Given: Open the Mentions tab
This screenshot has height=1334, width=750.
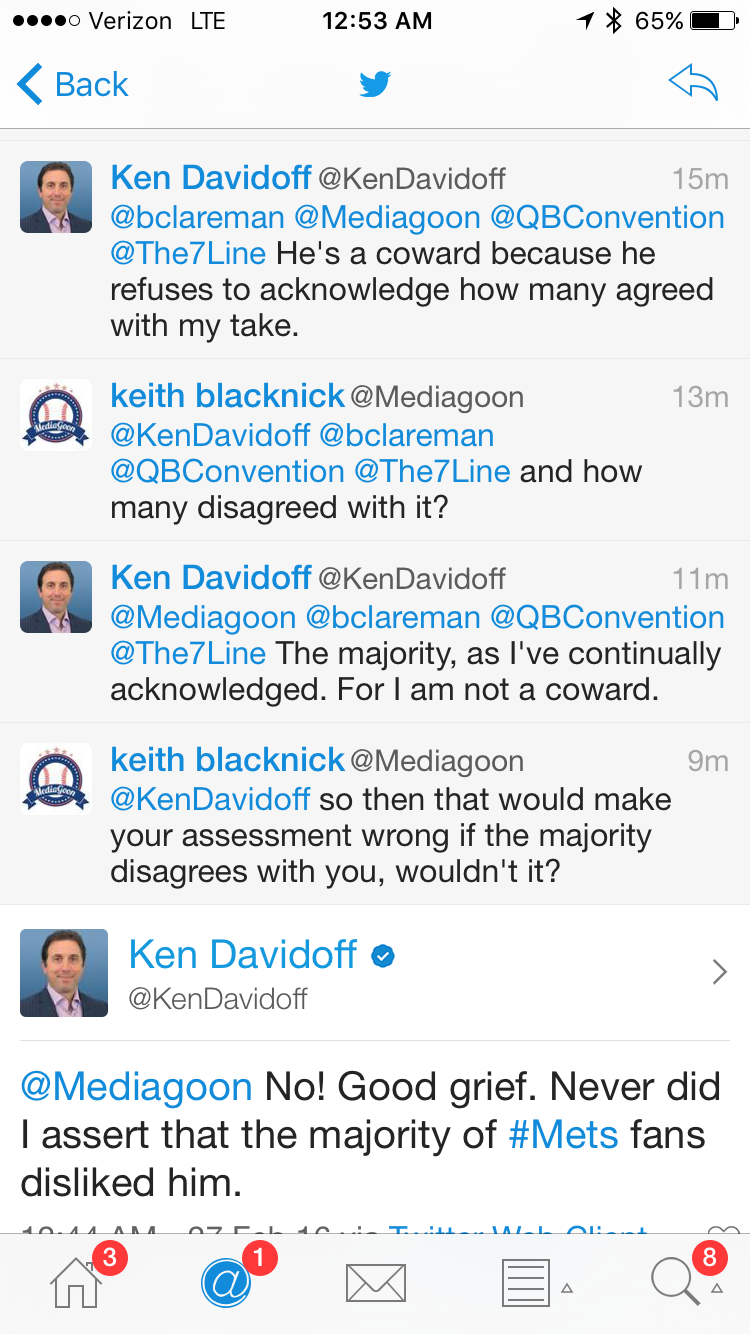Looking at the screenshot, I should [226, 1282].
